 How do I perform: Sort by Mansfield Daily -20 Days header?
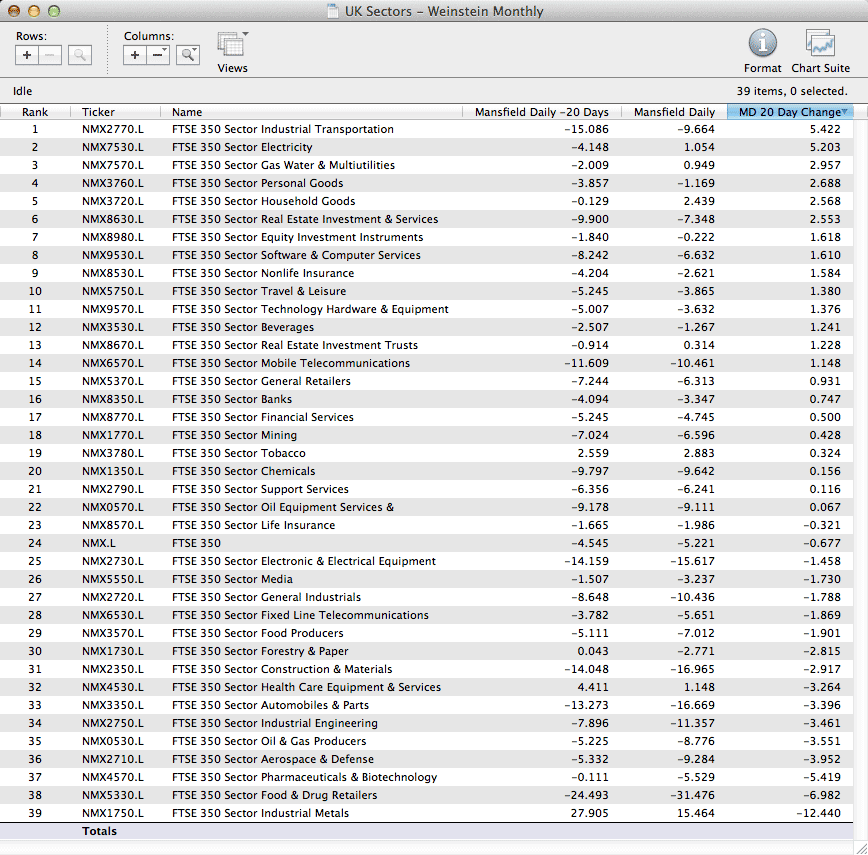(x=541, y=112)
